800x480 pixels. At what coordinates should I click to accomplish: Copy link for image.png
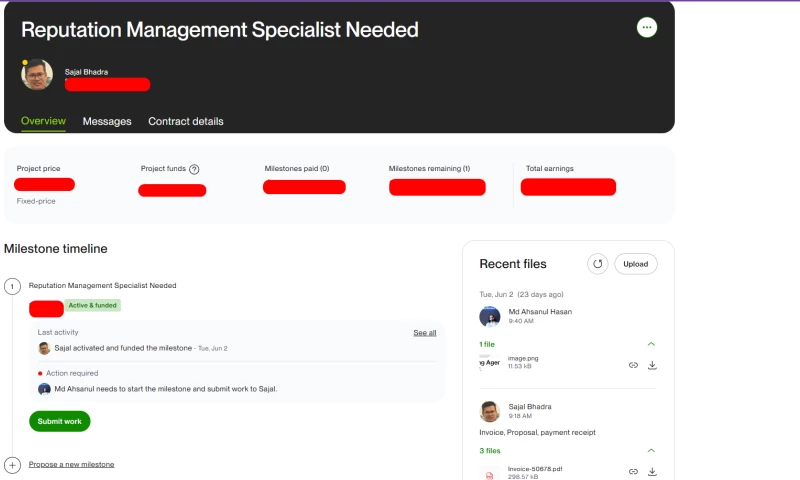pyautogui.click(x=633, y=365)
